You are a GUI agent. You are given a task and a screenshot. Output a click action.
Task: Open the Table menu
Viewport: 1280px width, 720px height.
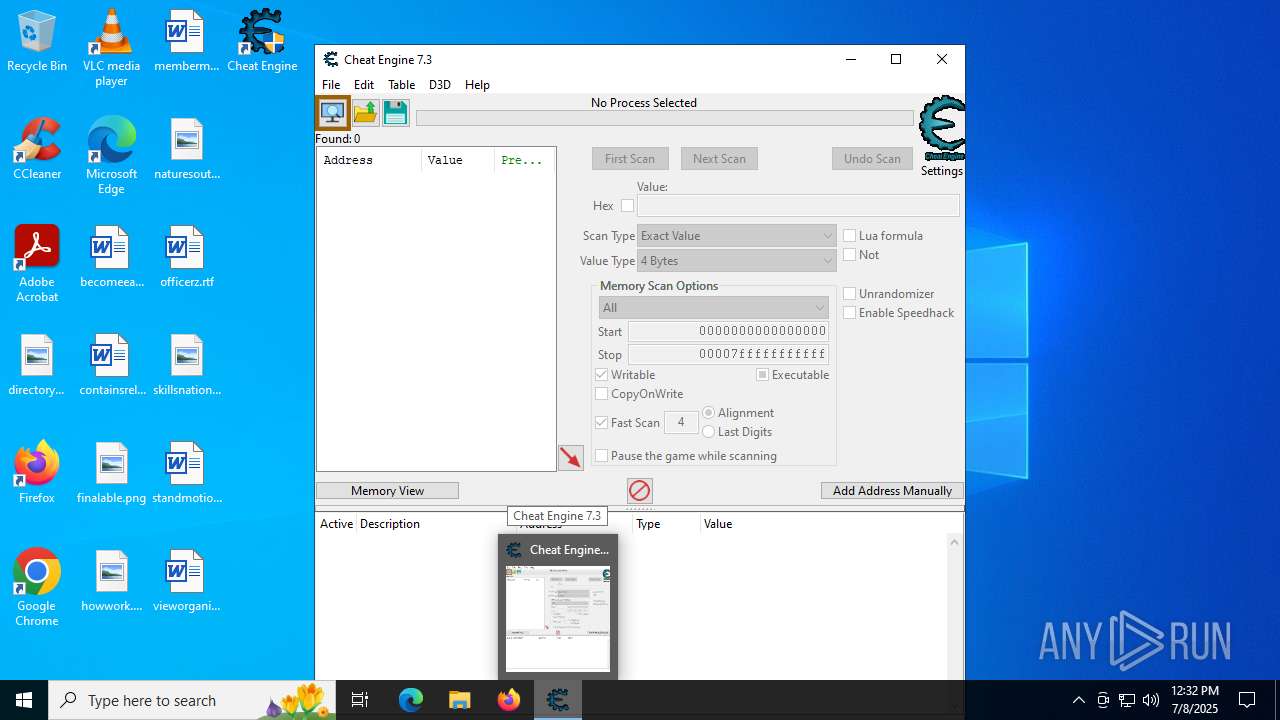point(401,85)
